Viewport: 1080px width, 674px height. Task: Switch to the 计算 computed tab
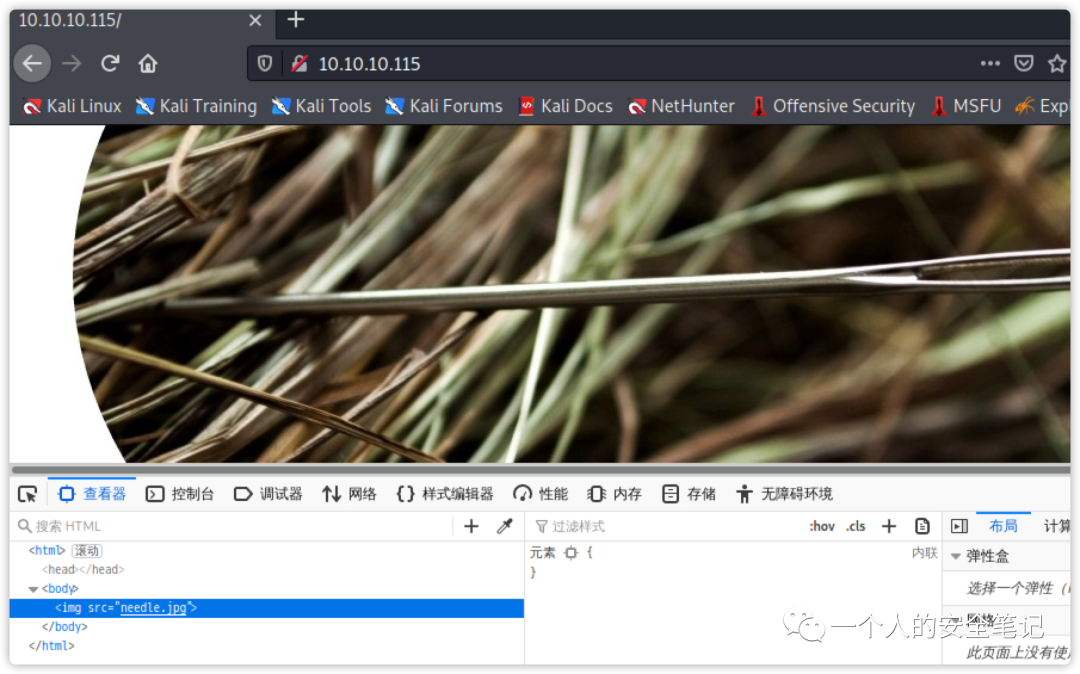[1056, 526]
